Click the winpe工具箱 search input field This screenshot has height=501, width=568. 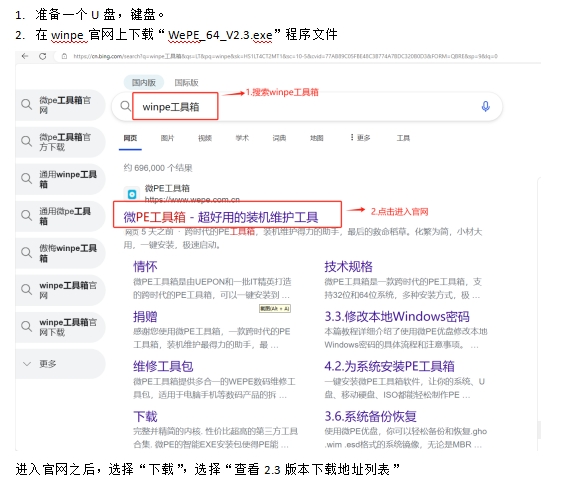tap(306, 107)
